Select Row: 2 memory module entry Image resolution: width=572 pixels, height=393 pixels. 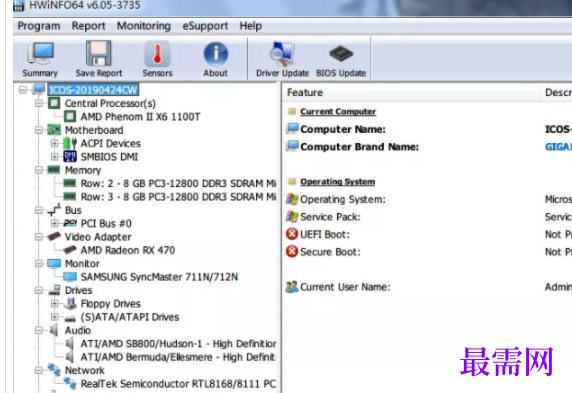click(x=178, y=183)
